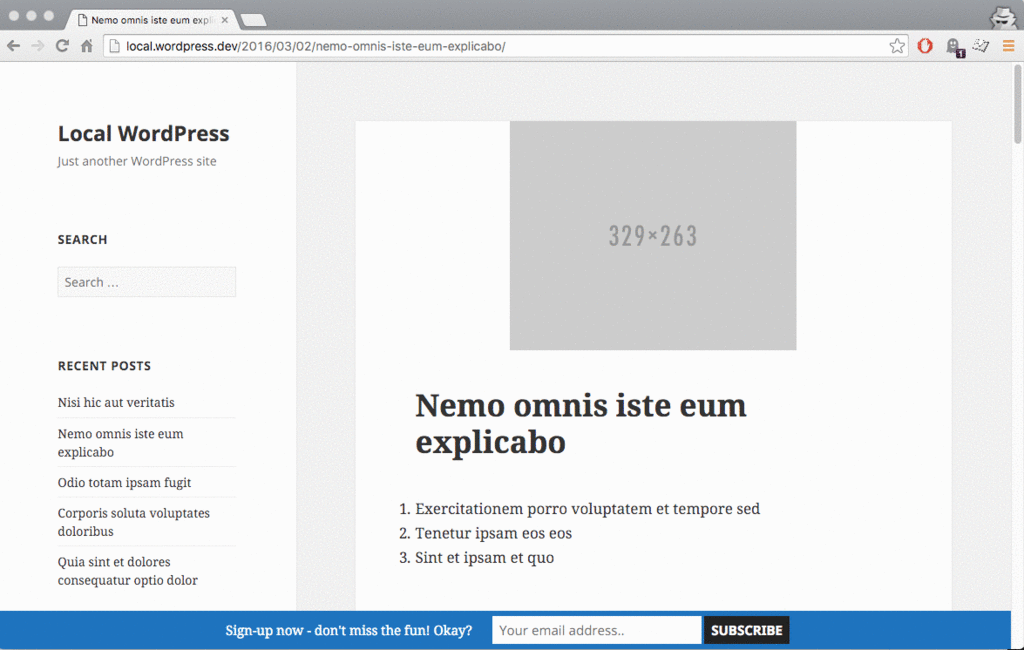Click the Your email address field
Image resolution: width=1024 pixels, height=650 pixels.
point(596,630)
